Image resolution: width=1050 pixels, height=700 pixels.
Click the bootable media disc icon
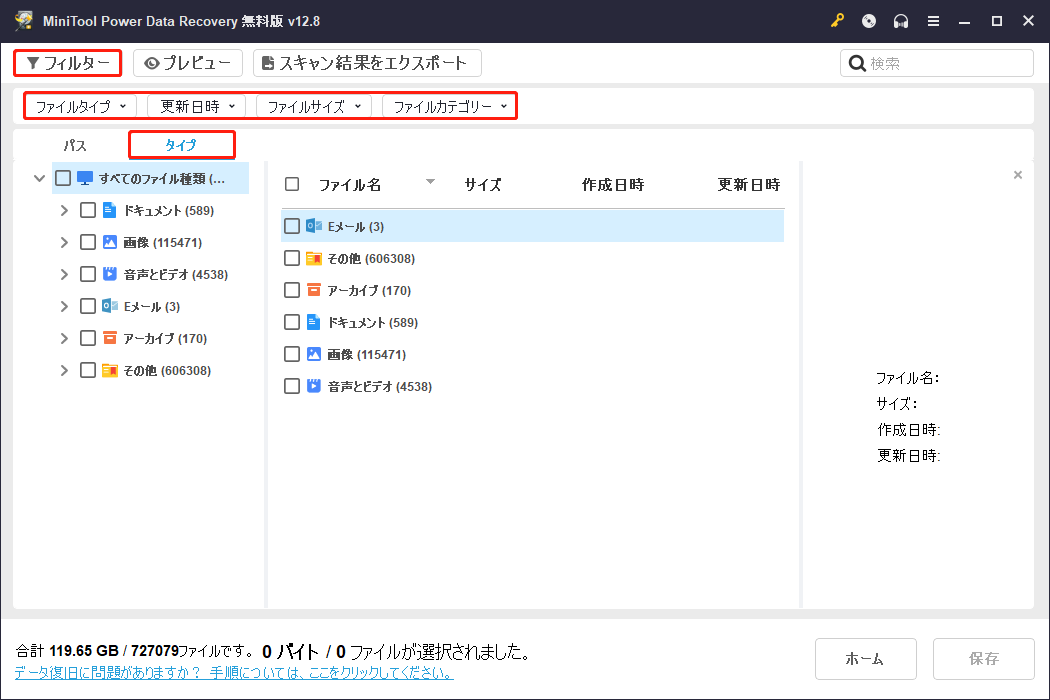point(869,20)
